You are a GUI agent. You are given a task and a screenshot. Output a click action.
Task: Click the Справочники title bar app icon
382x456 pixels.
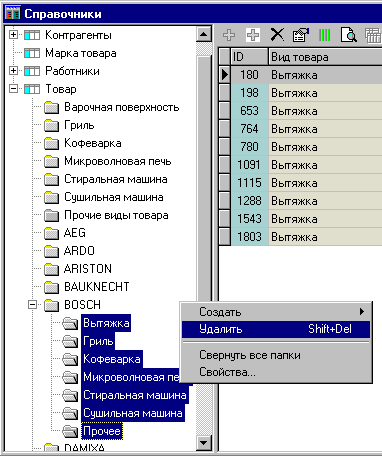click(x=13, y=14)
